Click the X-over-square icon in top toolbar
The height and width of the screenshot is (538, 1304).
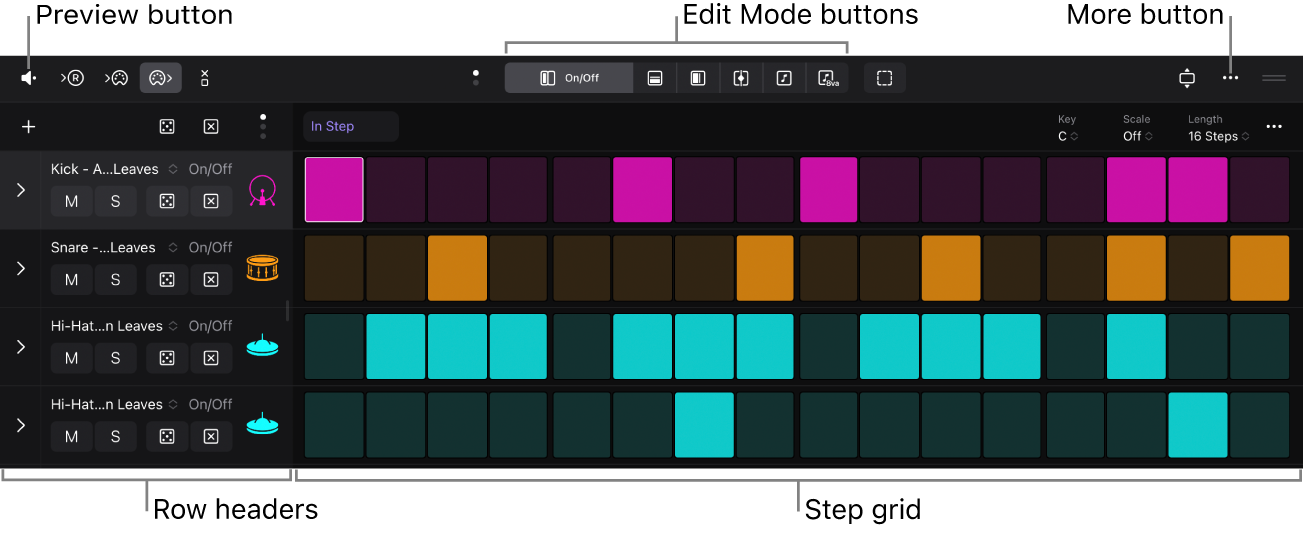tap(204, 78)
